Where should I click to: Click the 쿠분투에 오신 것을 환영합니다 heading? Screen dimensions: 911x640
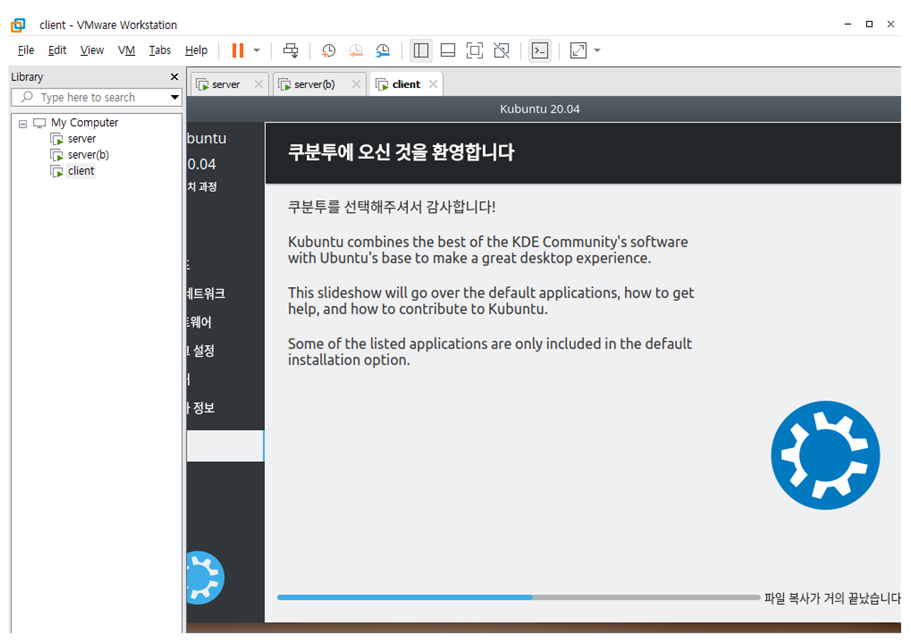[401, 153]
